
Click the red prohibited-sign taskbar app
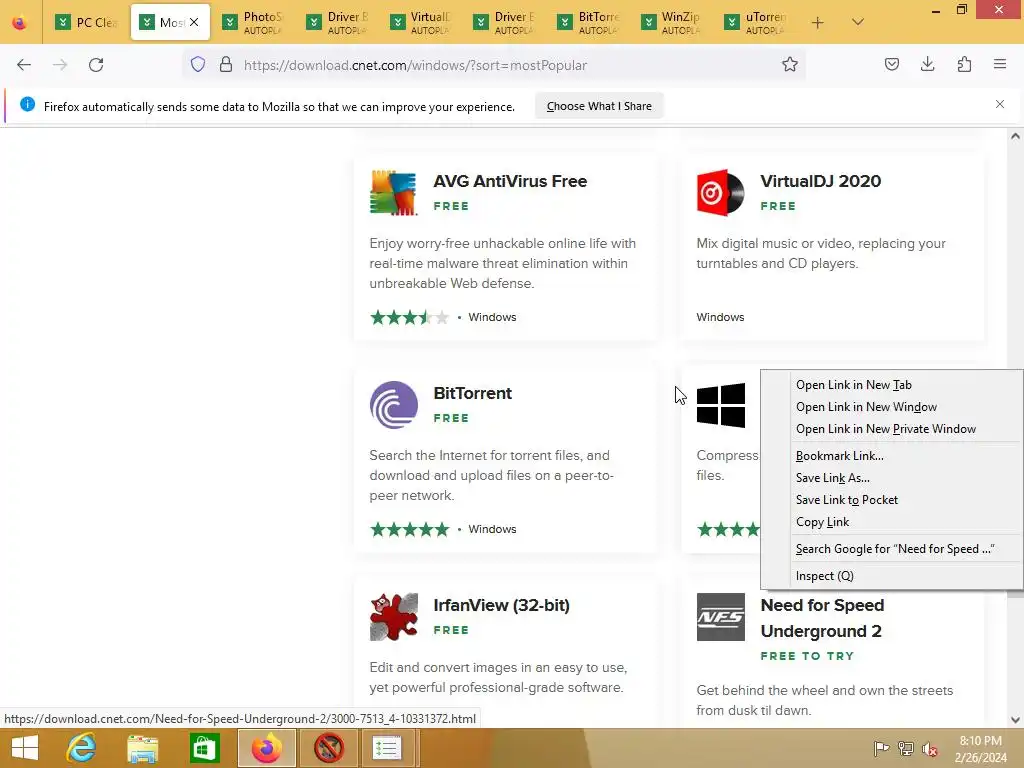point(328,748)
